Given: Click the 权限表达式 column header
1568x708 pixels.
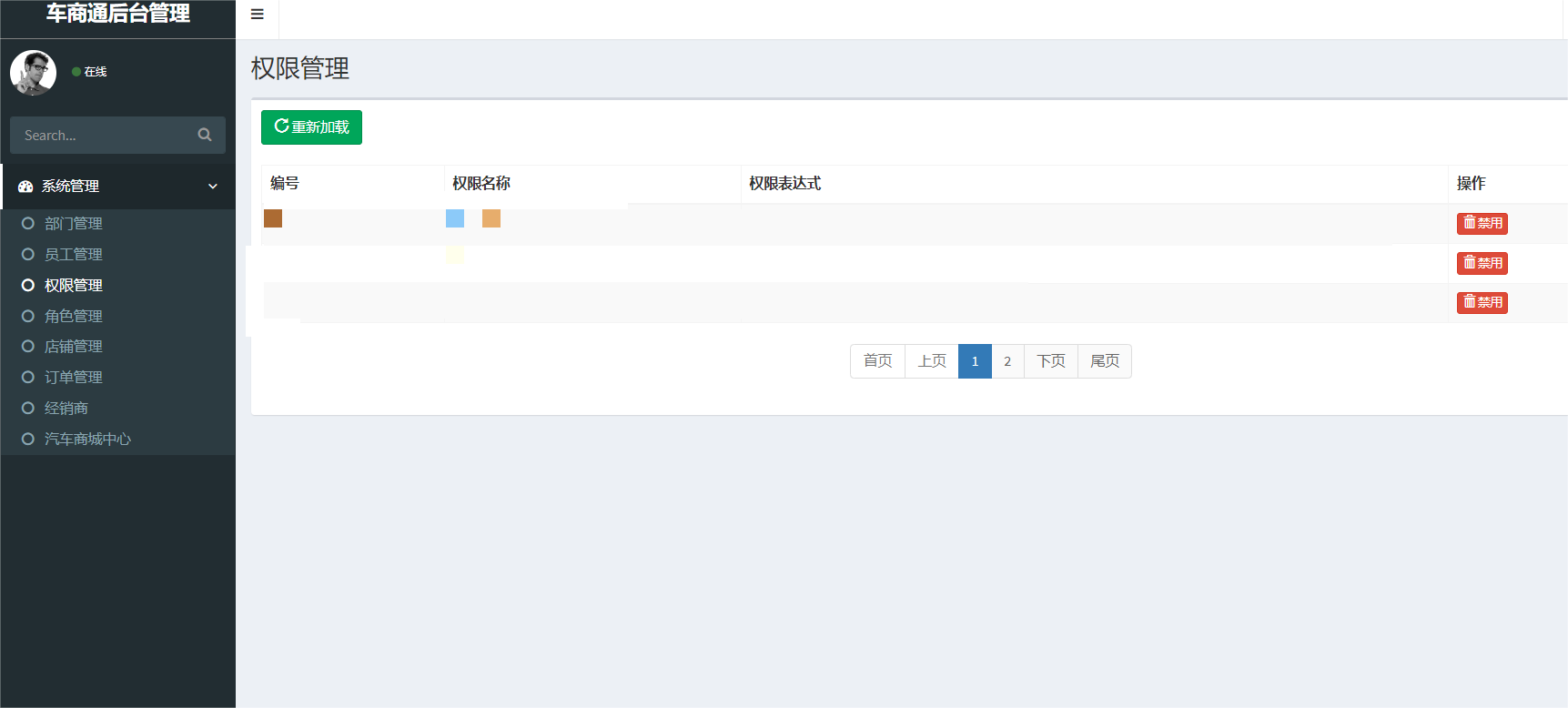Looking at the screenshot, I should pos(784,183).
